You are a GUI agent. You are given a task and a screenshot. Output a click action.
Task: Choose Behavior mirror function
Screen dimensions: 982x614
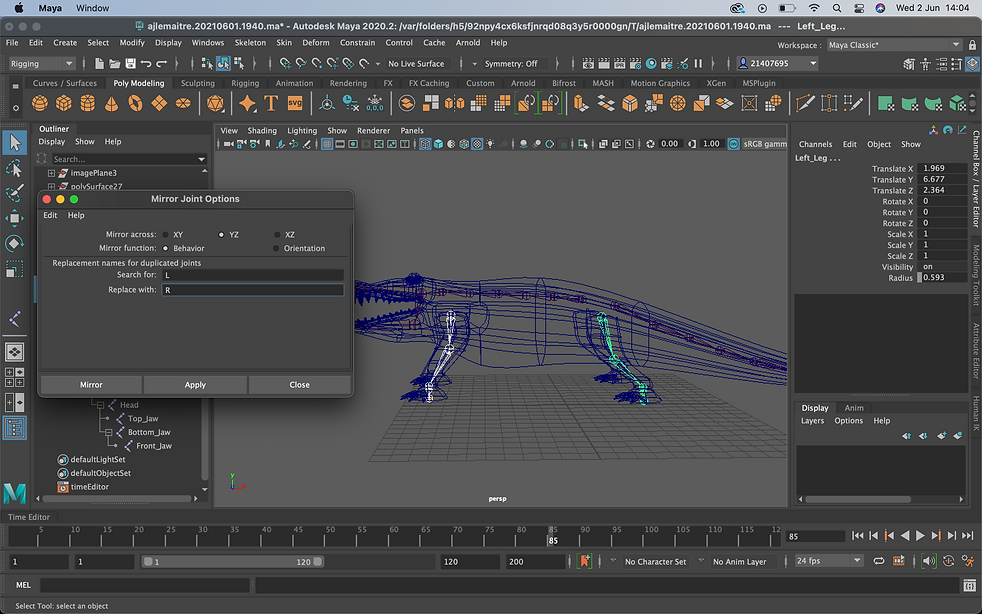pyautogui.click(x=165, y=248)
